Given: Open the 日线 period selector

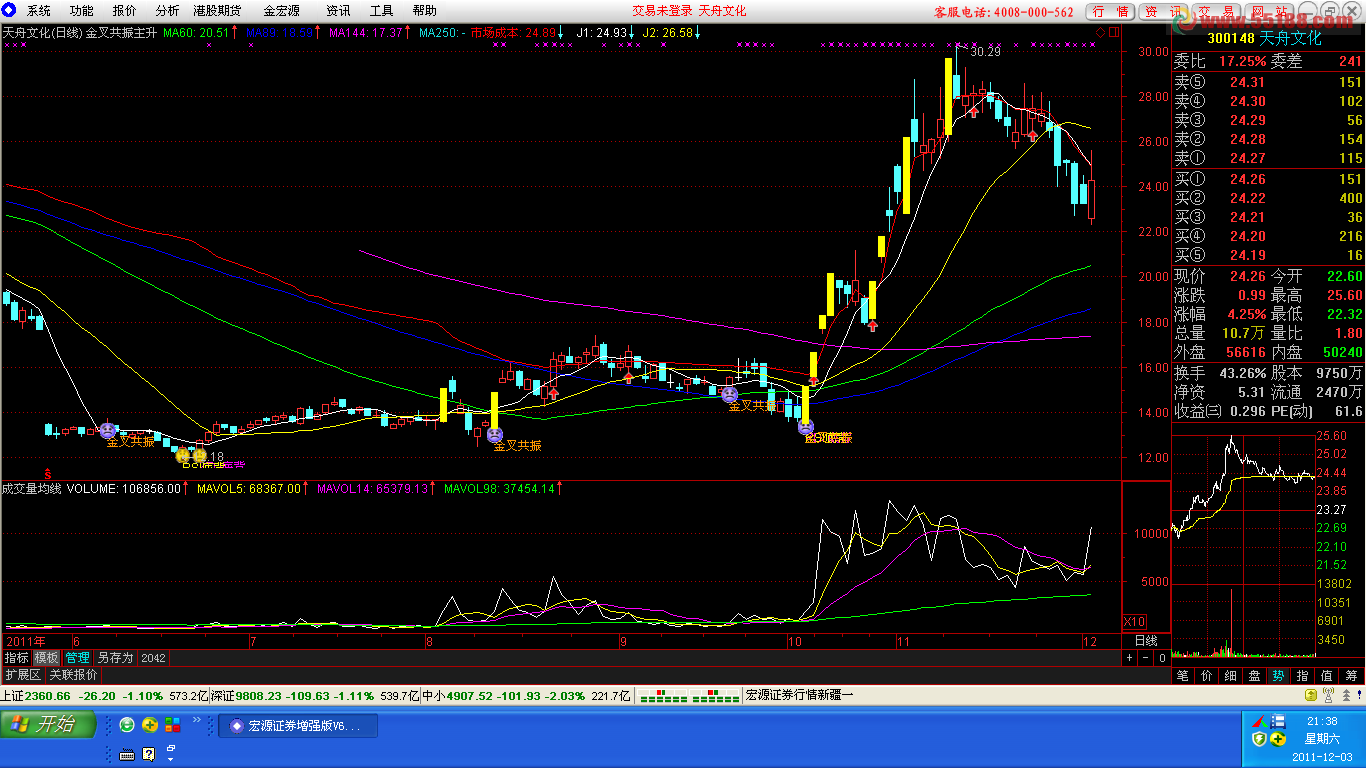Looking at the screenshot, I should (1146, 640).
